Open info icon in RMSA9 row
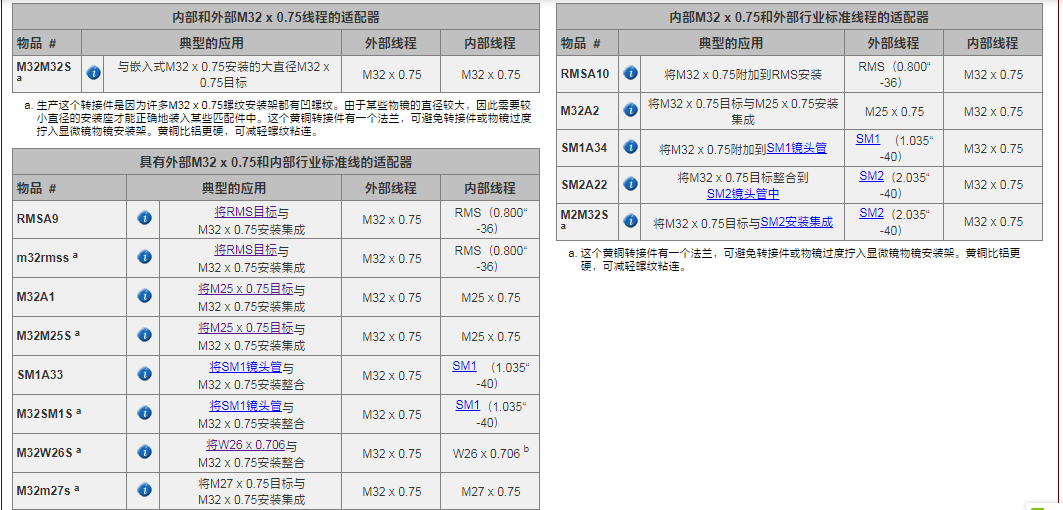Image resolution: width=1063 pixels, height=510 pixels. pos(144,218)
